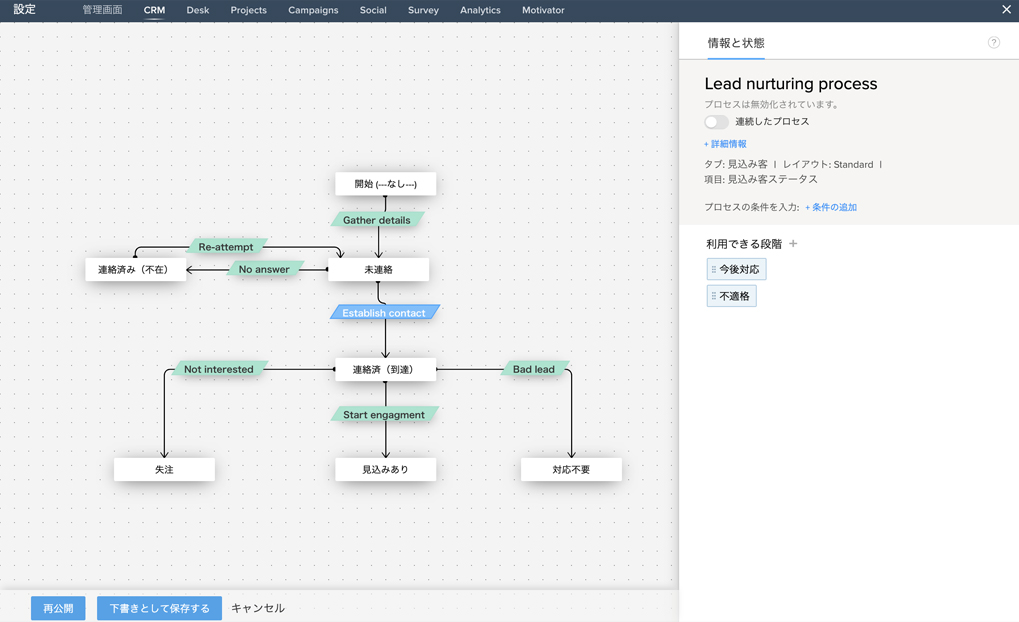1019x622 pixels.
Task: Open the Not interested transition
Action: [x=219, y=369]
